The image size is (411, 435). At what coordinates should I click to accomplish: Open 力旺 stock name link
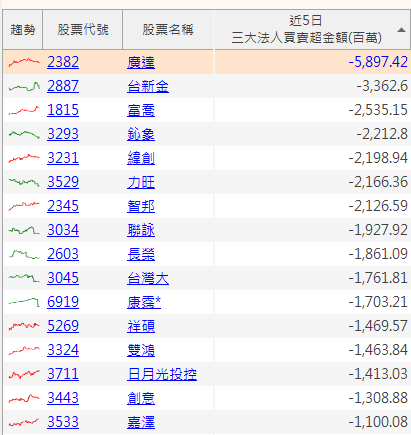click(x=141, y=182)
